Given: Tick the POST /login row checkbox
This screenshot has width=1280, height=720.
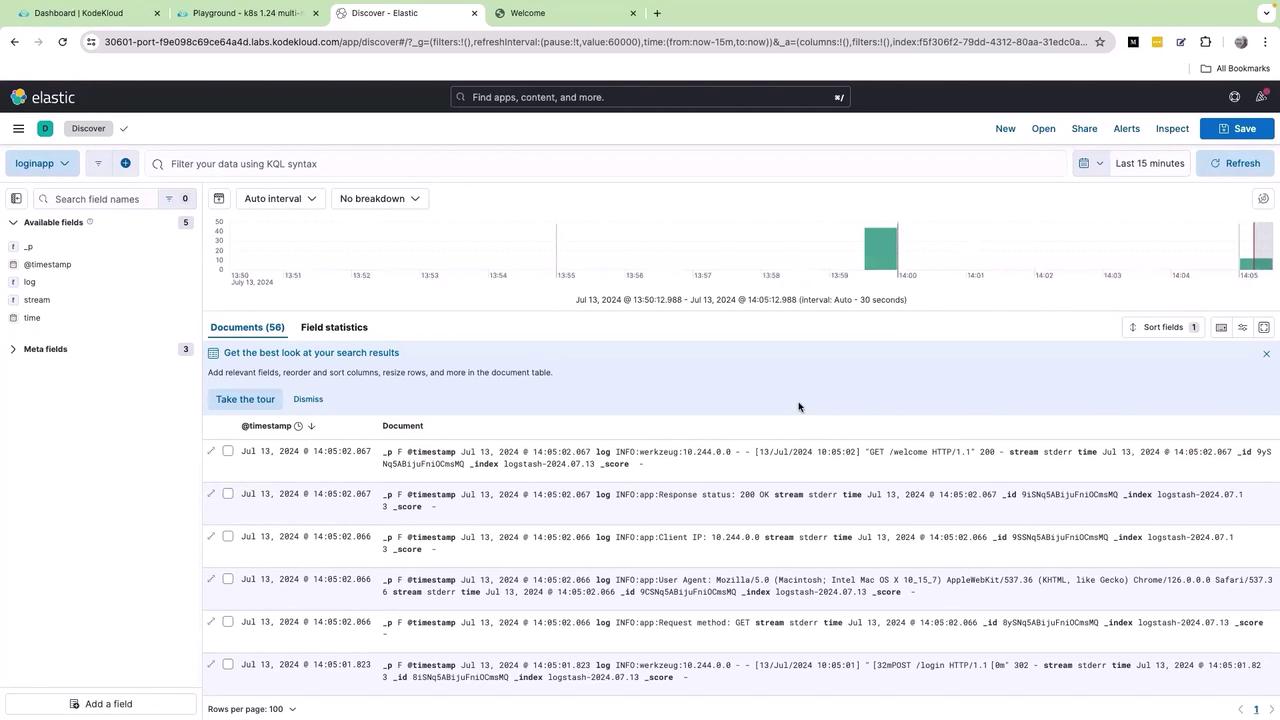Looking at the screenshot, I should [228, 665].
